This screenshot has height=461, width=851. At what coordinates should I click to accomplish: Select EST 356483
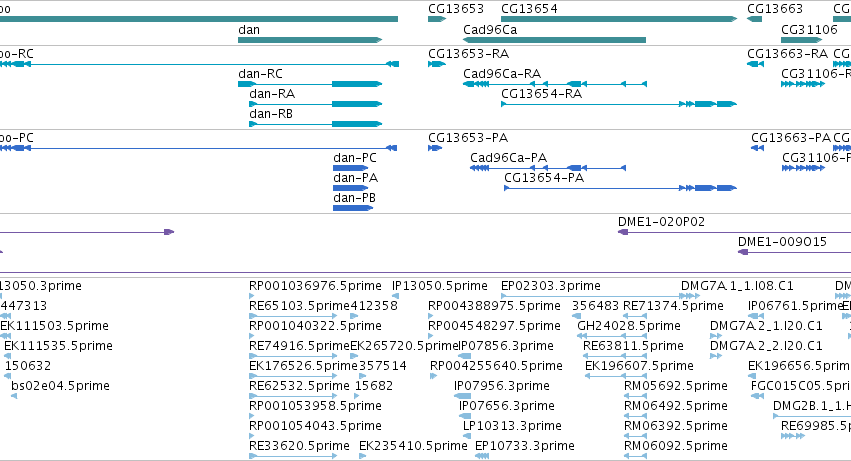pyautogui.click(x=595, y=306)
